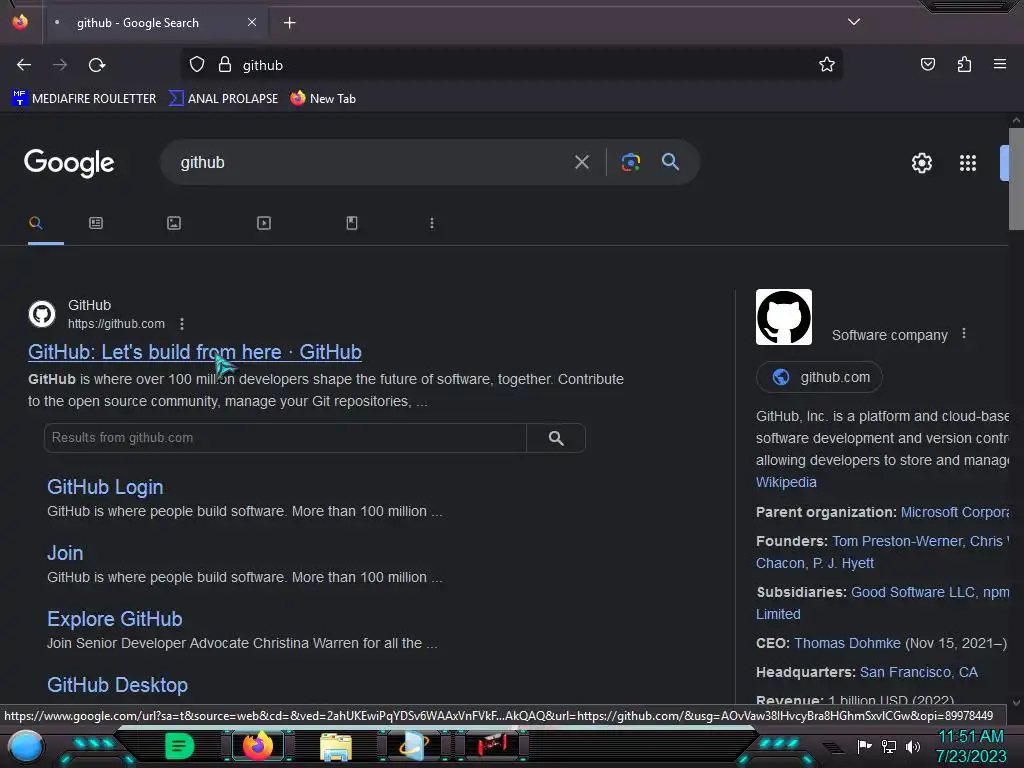Open the P. J. Hyett founder link
Image resolution: width=1024 pixels, height=768 pixels.
point(843,563)
